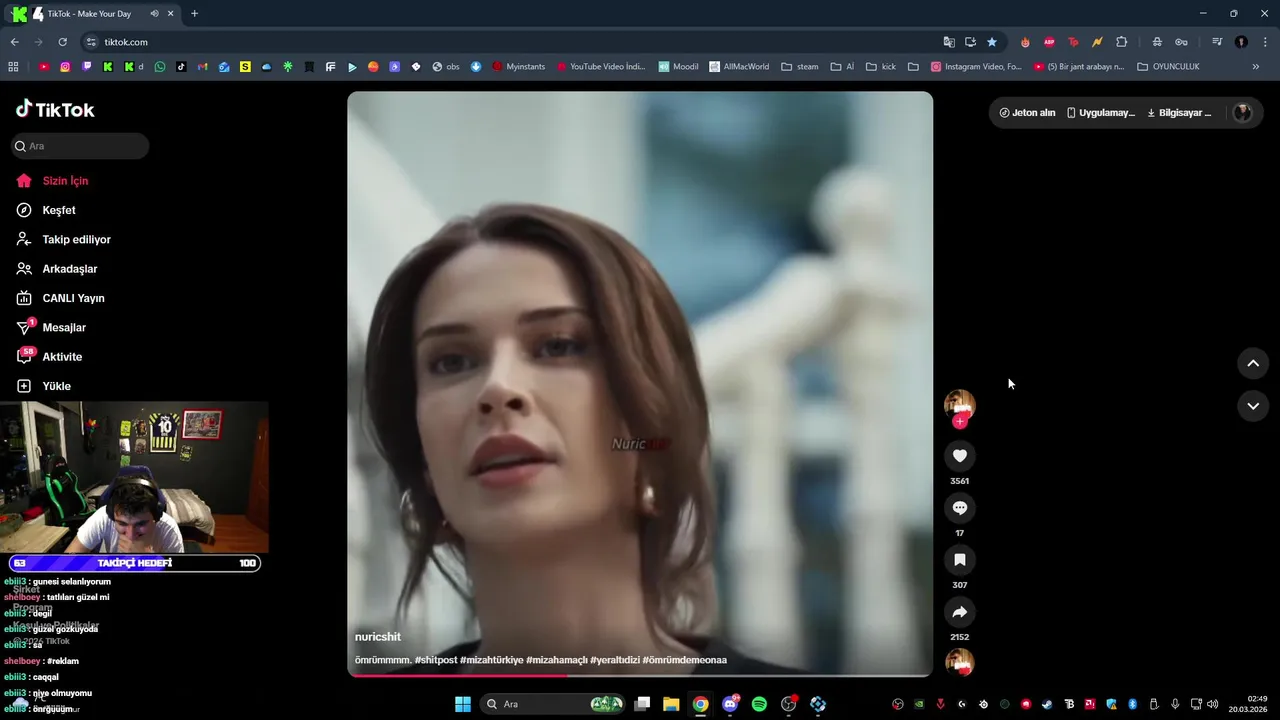Open the Windows Start menu
The image size is (1280, 720).
pyautogui.click(x=463, y=704)
